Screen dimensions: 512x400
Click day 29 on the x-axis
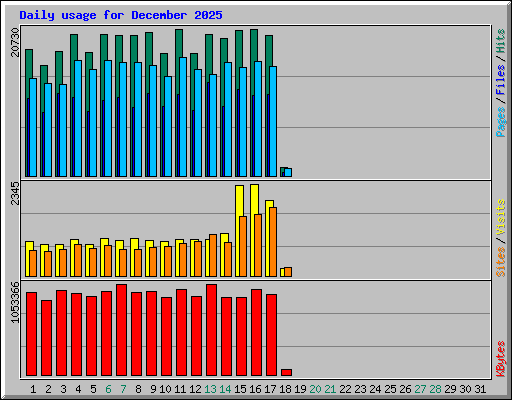click(x=450, y=389)
